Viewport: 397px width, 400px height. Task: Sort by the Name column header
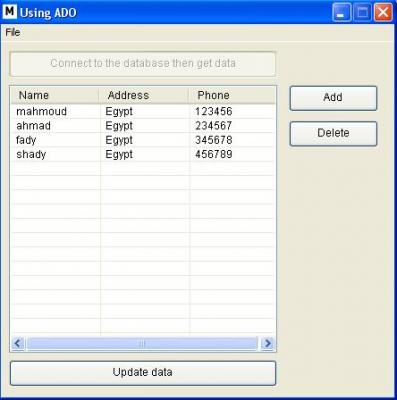pos(55,95)
